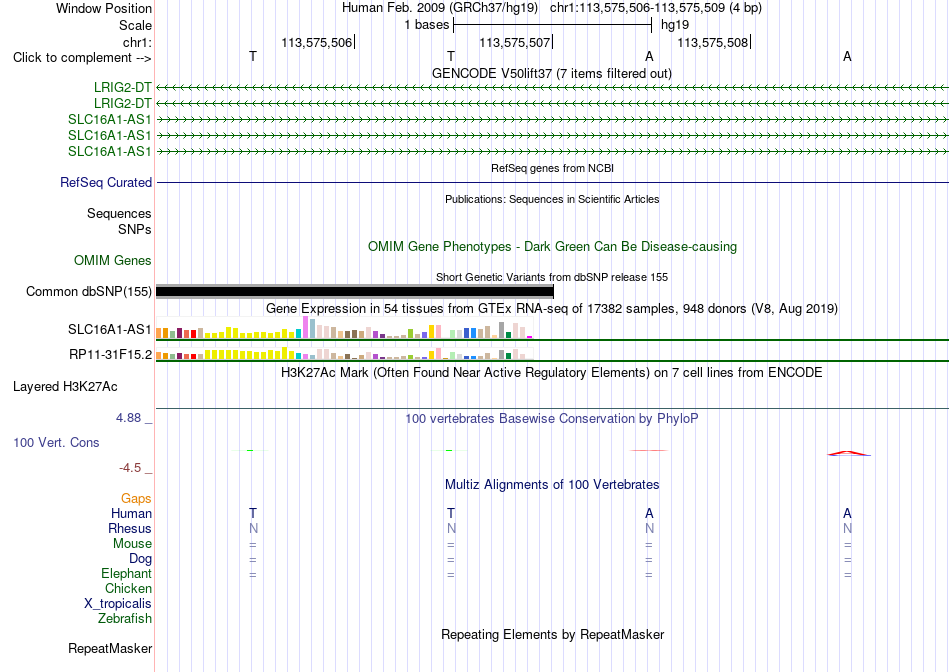
Task: Click the chr1: ruler label
Action: (x=137, y=42)
